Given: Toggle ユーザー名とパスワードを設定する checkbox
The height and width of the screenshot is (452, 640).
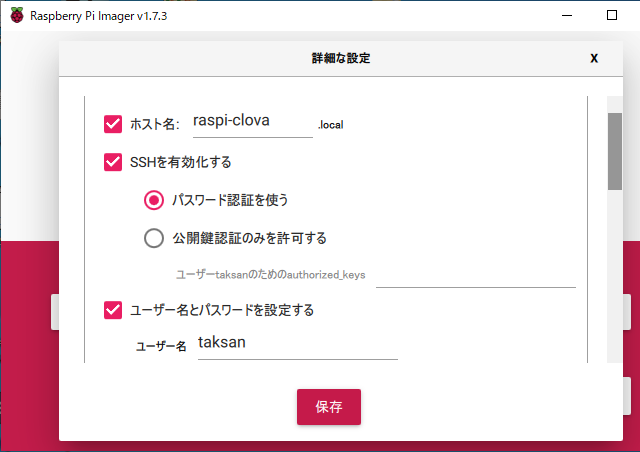Looking at the screenshot, I should [x=113, y=310].
